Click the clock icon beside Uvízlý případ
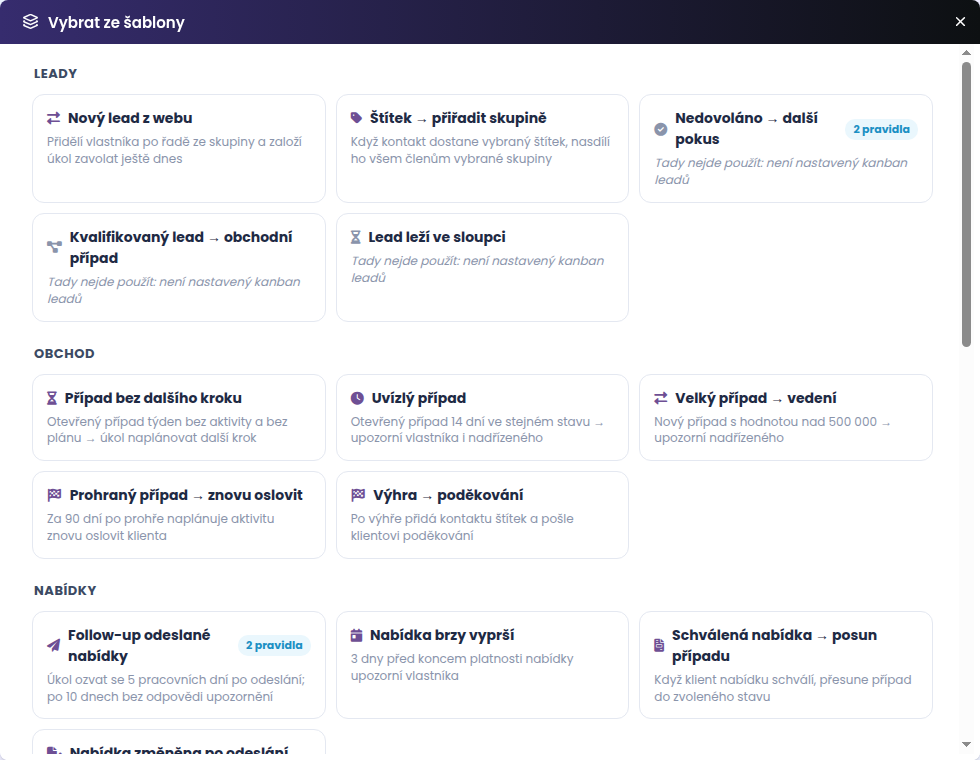 (x=358, y=398)
